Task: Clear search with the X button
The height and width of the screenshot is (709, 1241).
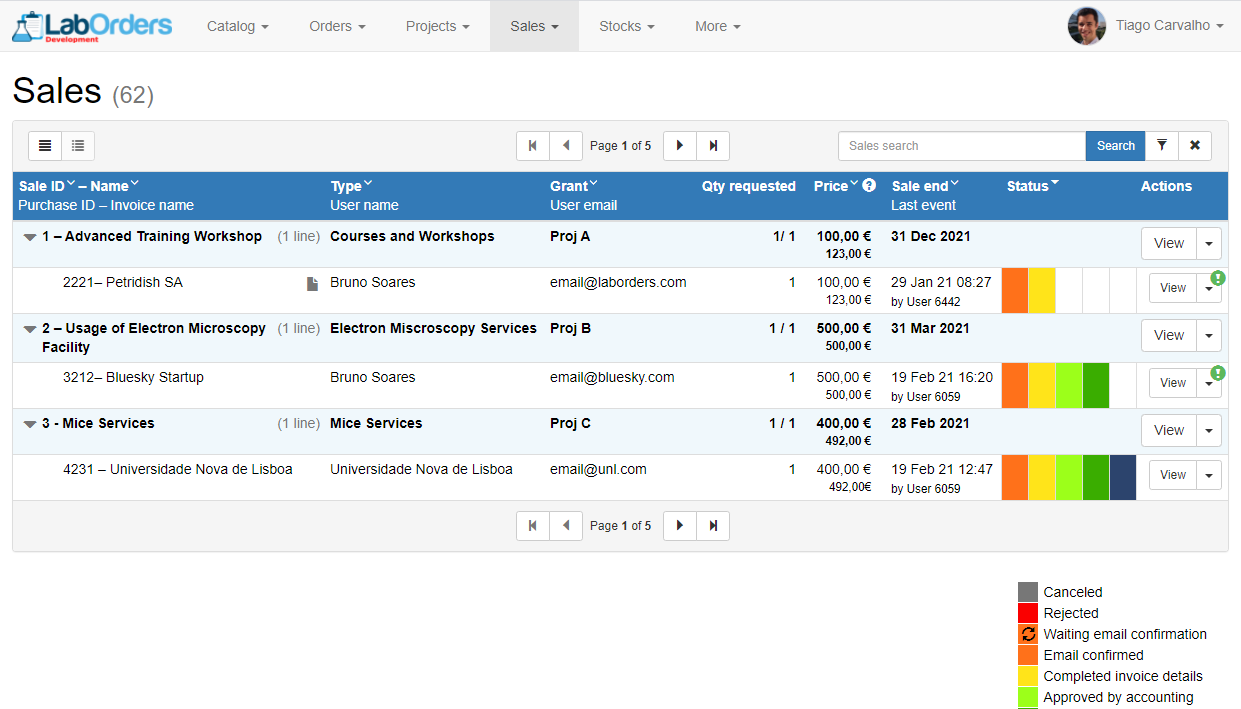Action: (1194, 146)
